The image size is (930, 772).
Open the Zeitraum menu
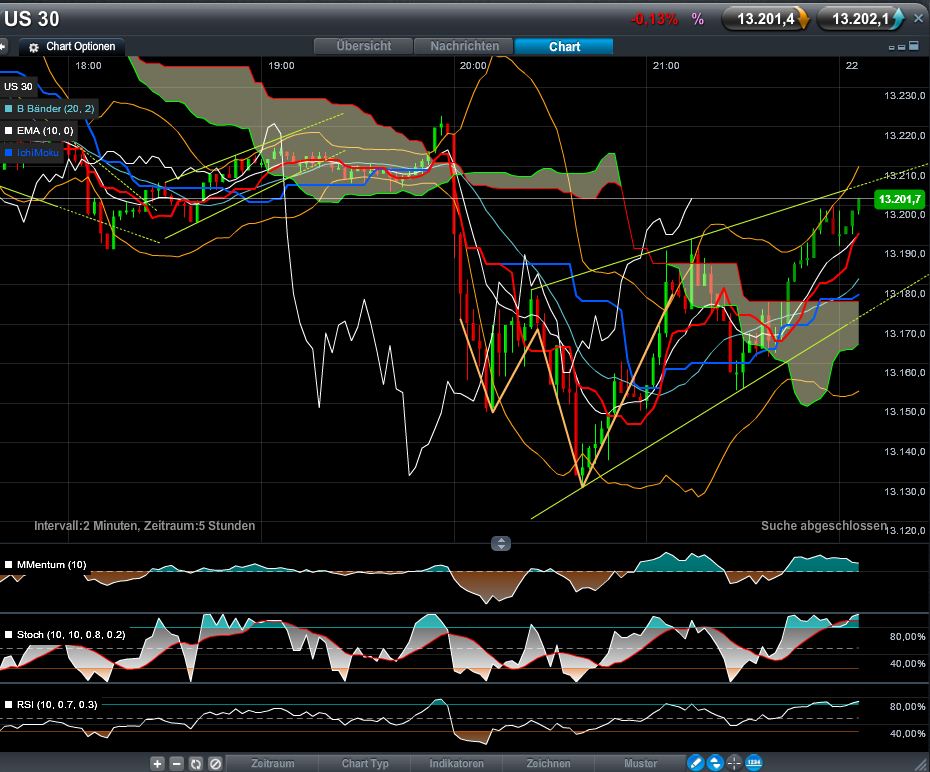pos(273,764)
